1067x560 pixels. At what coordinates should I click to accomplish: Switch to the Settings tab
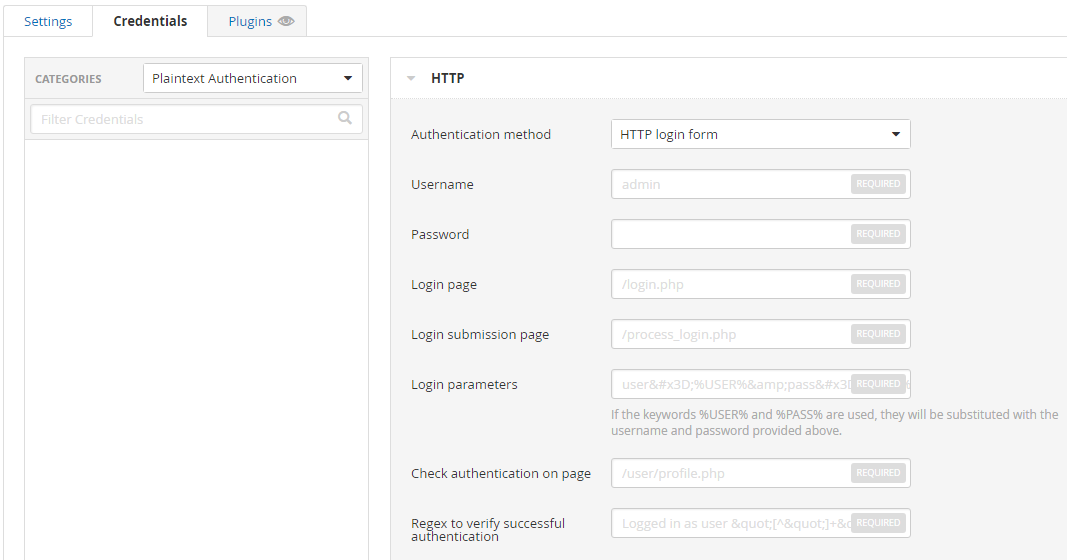point(48,21)
